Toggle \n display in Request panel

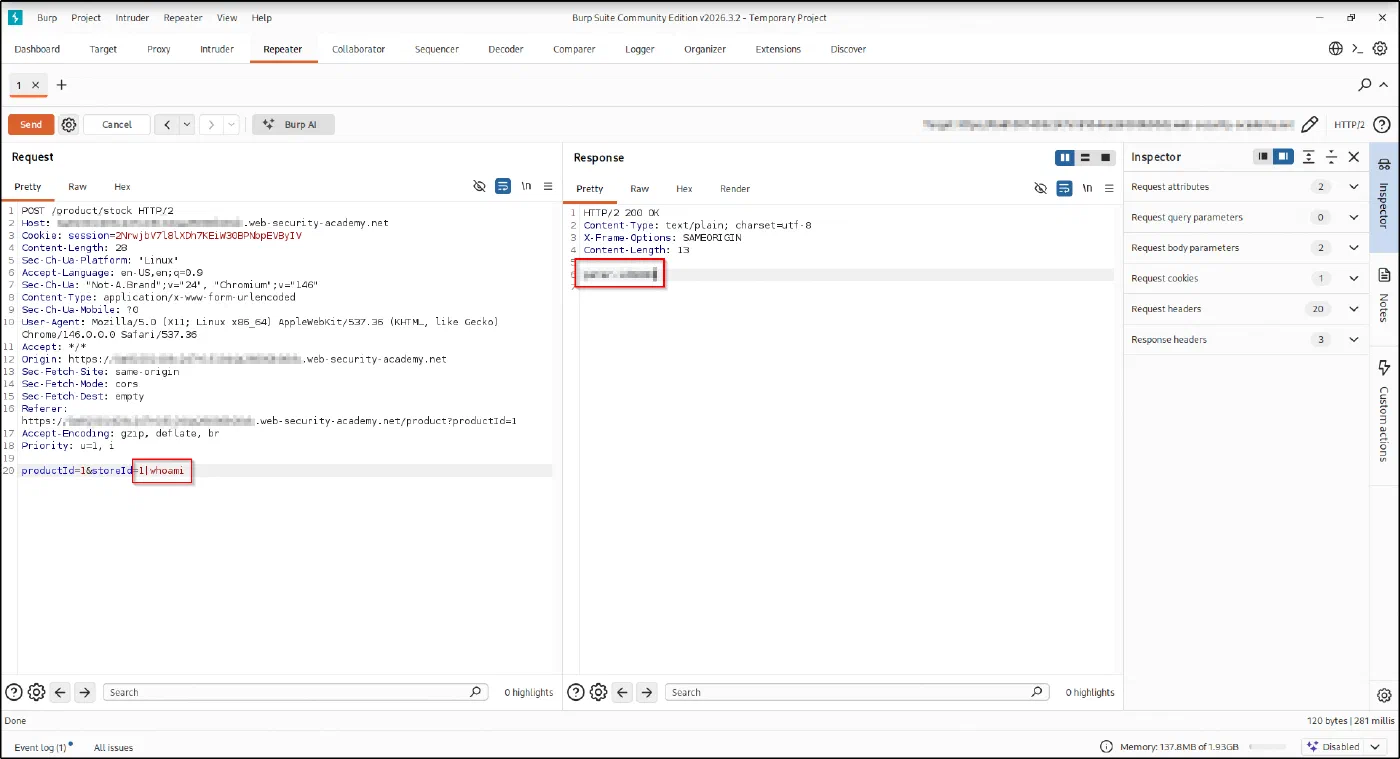526,186
